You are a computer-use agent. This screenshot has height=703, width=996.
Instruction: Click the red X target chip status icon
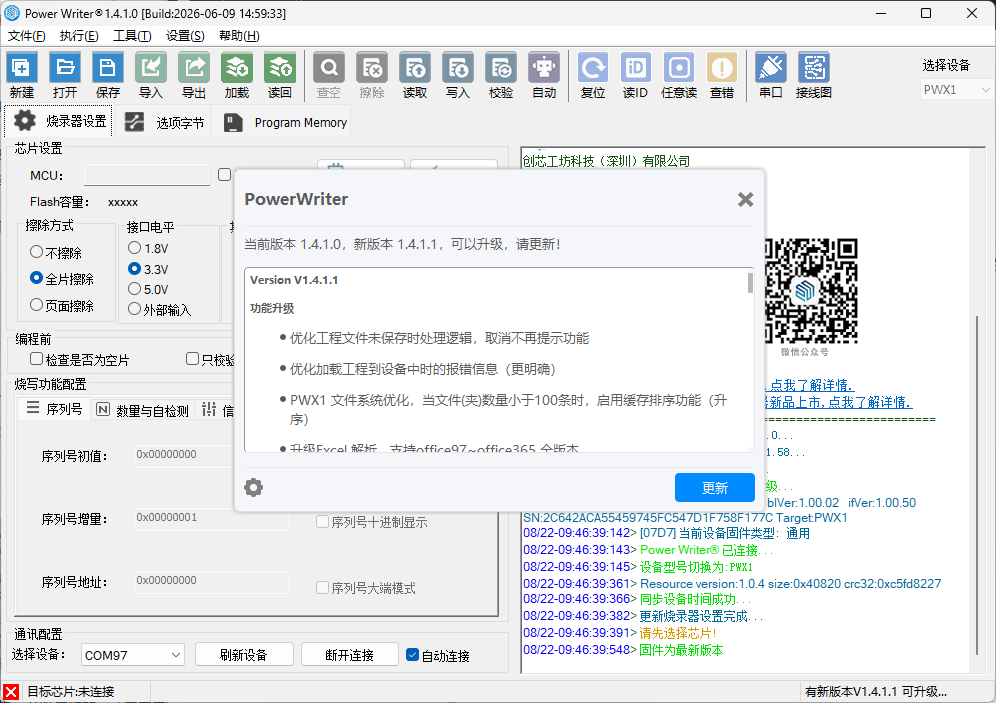pos(11,692)
